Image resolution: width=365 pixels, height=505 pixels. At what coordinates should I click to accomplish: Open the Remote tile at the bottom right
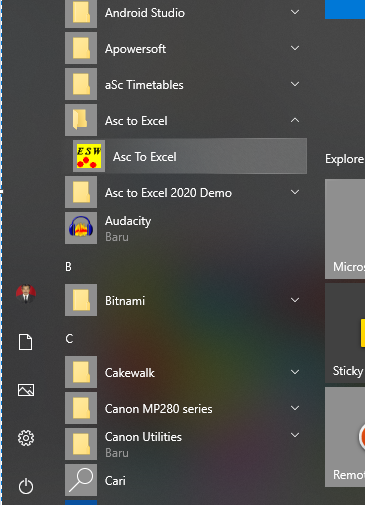tap(345, 437)
